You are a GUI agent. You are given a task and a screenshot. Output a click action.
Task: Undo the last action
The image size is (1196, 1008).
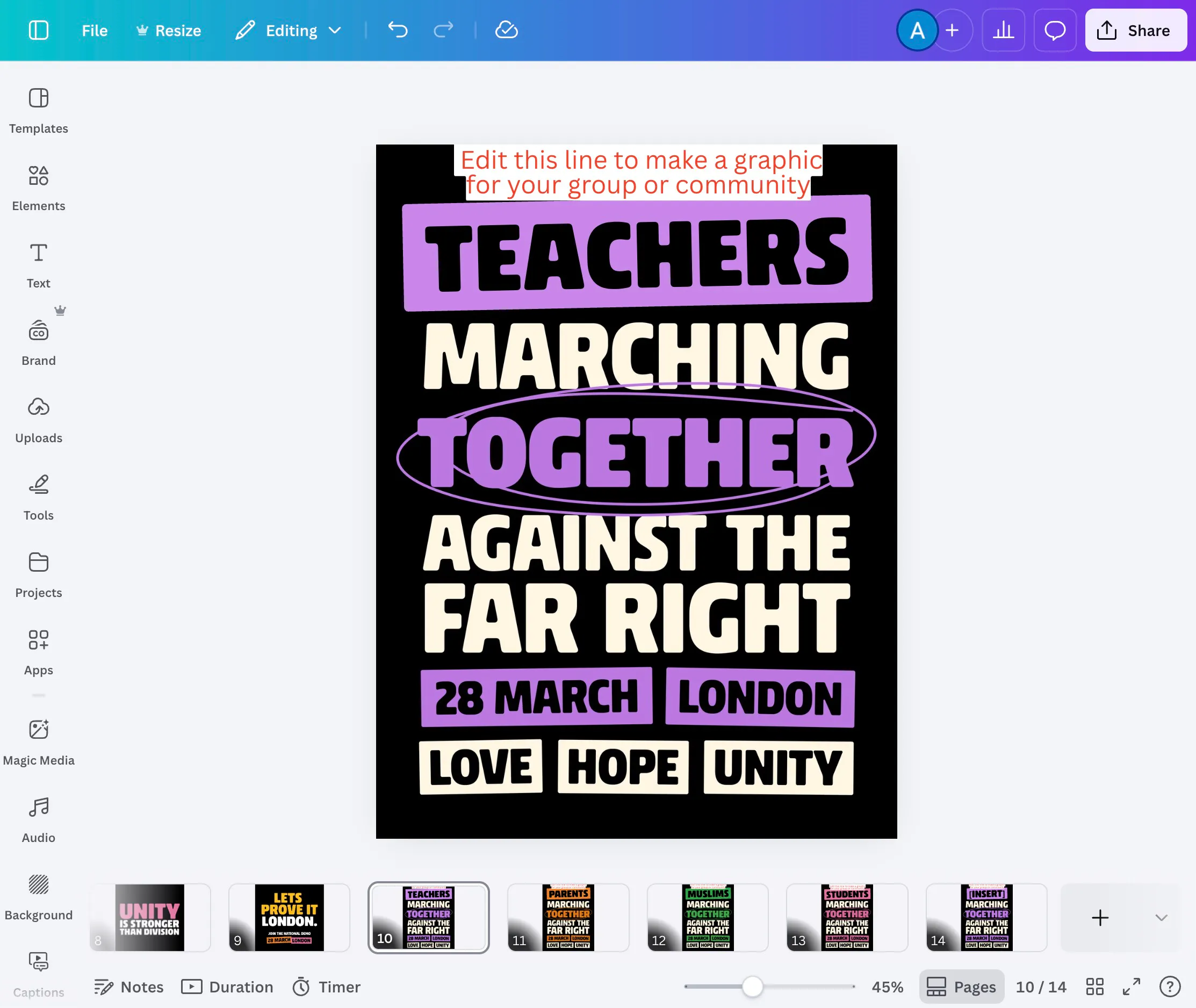[x=398, y=30]
